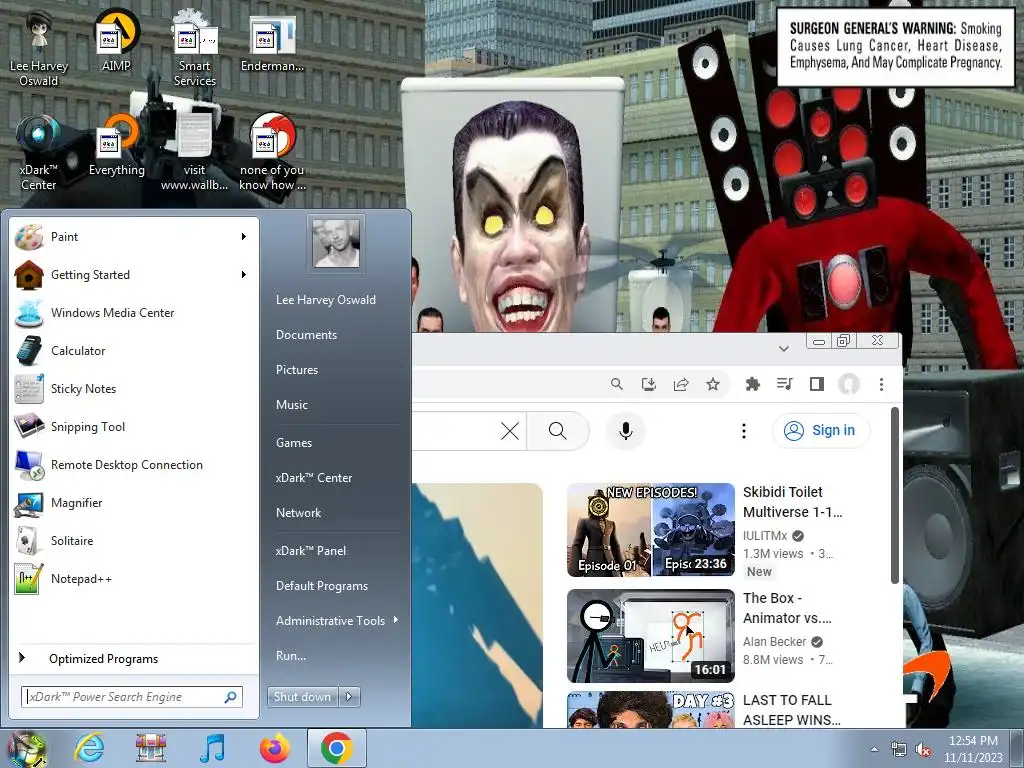This screenshot has height=768, width=1024.
Task: Expand the Paint jump list arrow
Action: click(x=244, y=236)
